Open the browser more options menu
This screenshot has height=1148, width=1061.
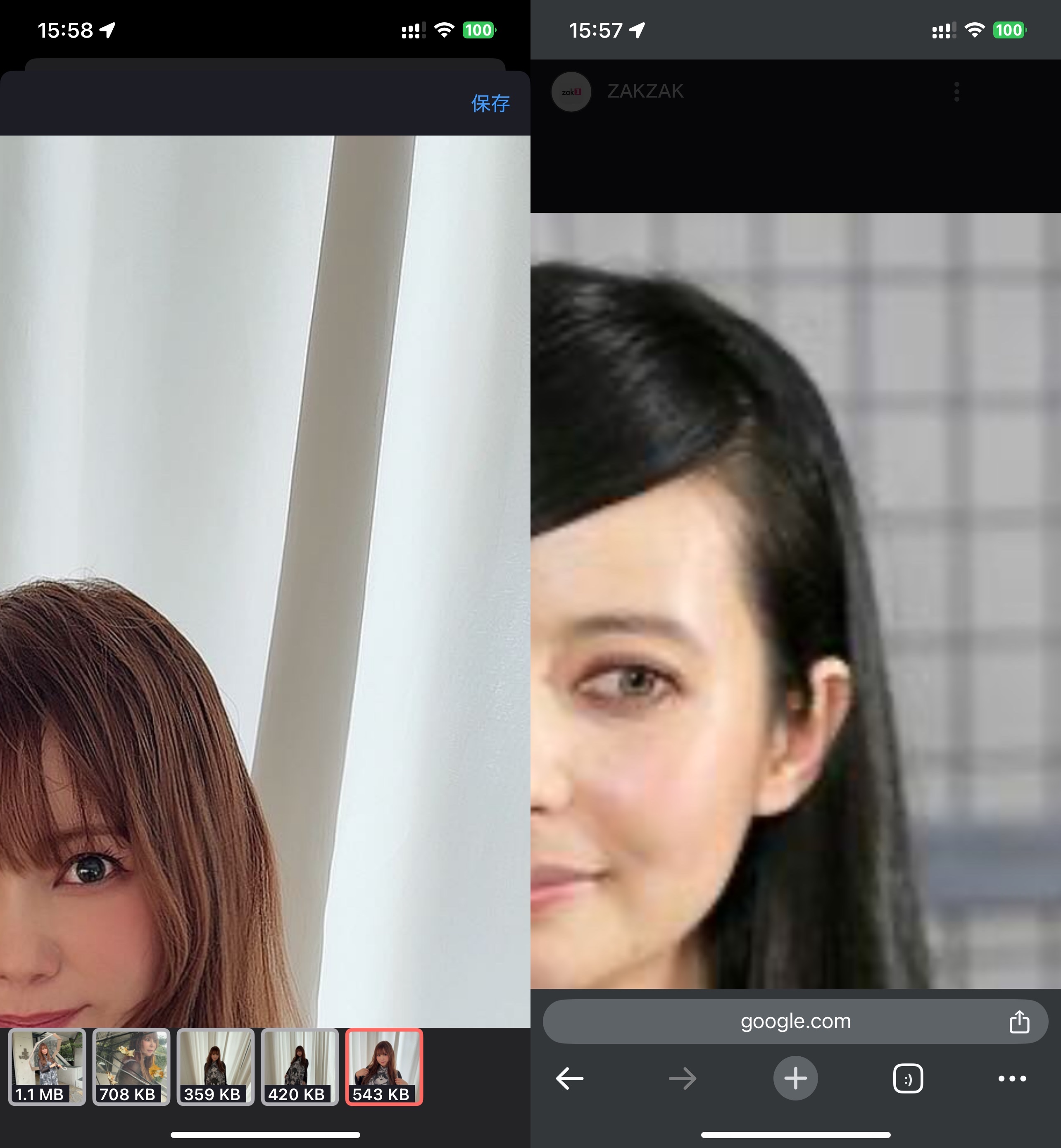click(x=1012, y=1079)
